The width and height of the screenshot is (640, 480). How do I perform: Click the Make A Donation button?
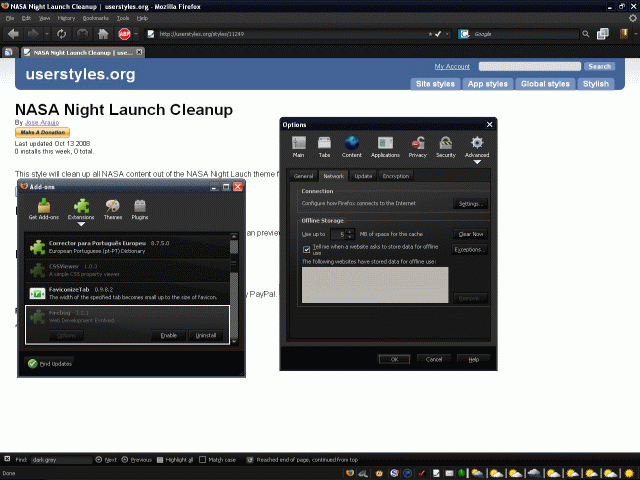(x=42, y=132)
